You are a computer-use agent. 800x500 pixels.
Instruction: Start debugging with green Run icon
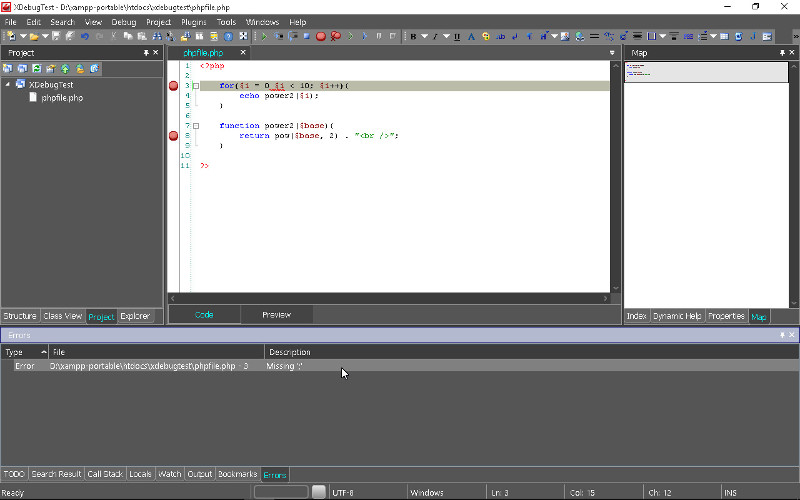pyautogui.click(x=264, y=36)
